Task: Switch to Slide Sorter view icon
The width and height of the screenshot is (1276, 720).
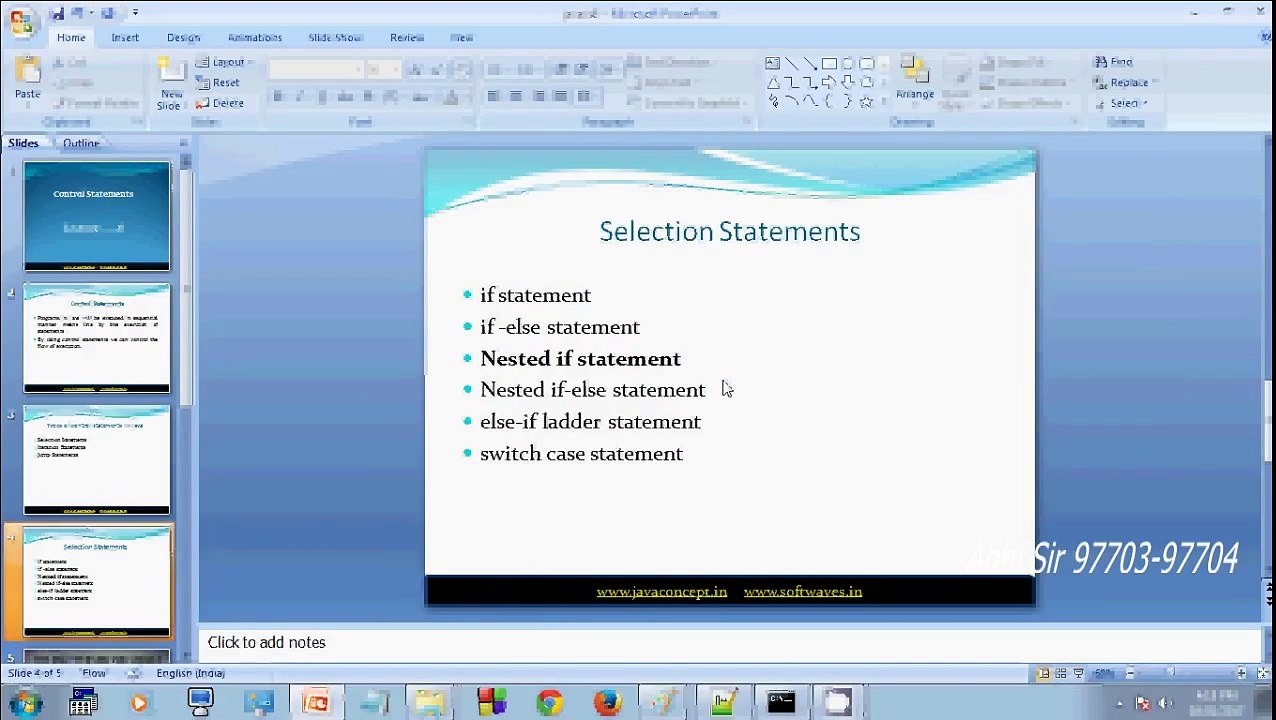Action: coord(1060,673)
